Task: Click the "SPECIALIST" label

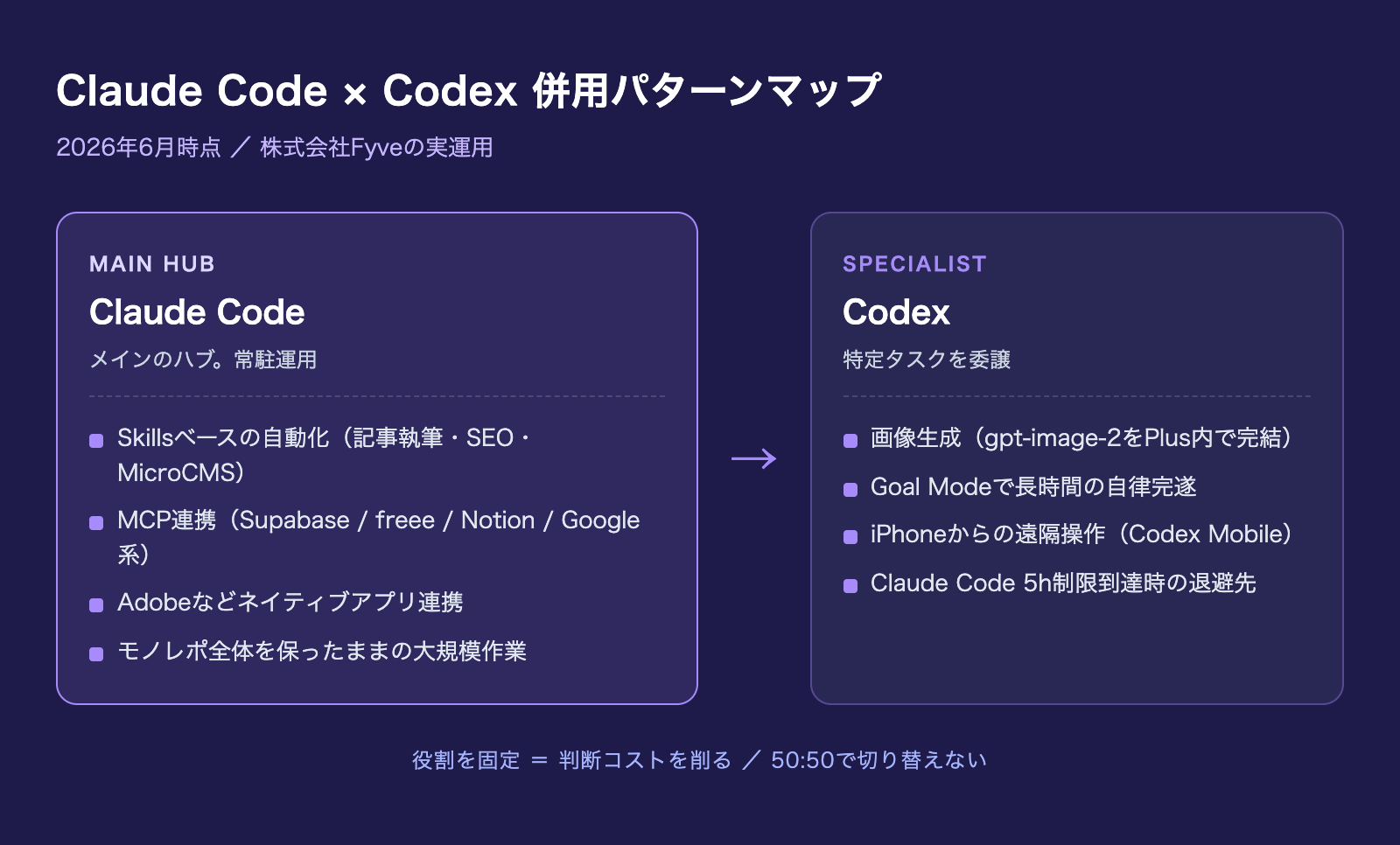Action: 914,264
